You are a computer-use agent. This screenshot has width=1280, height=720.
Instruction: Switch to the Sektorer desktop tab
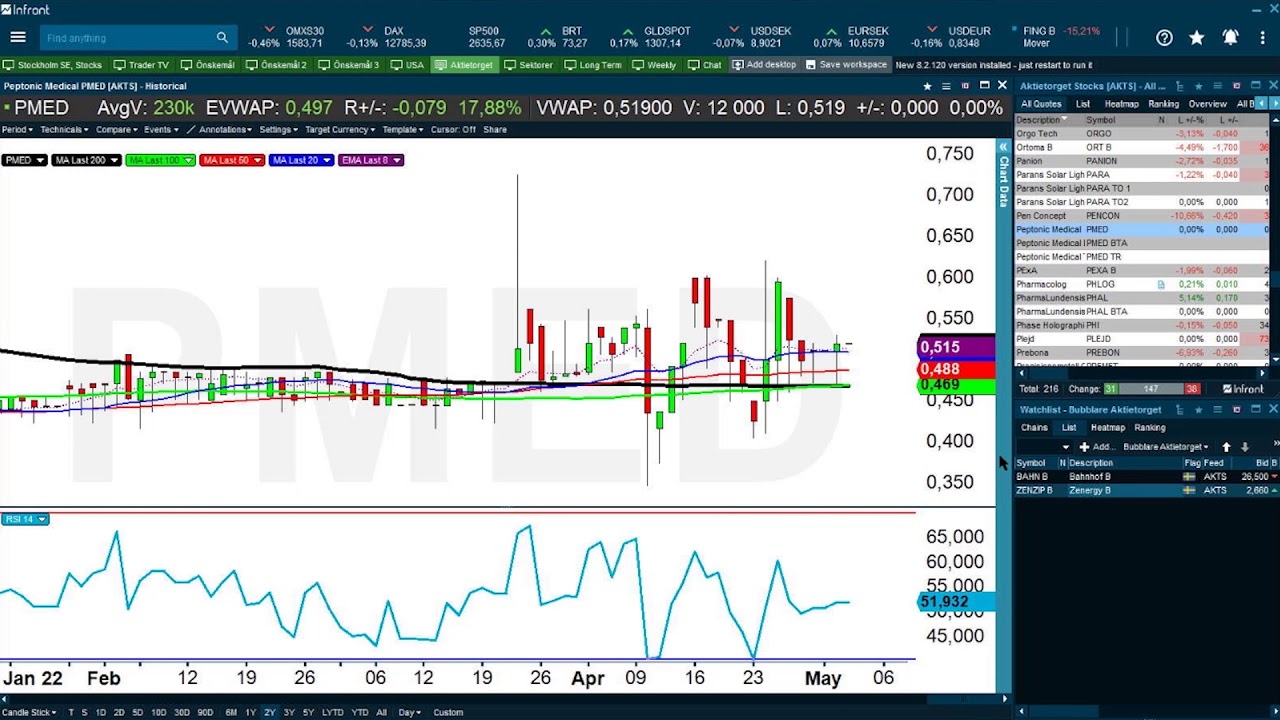(529, 65)
